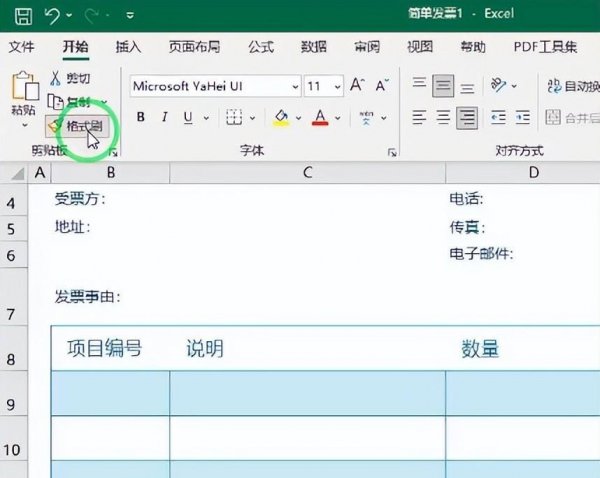Click the 复制 button
Viewport: 600px width, 478px height.
point(69,102)
